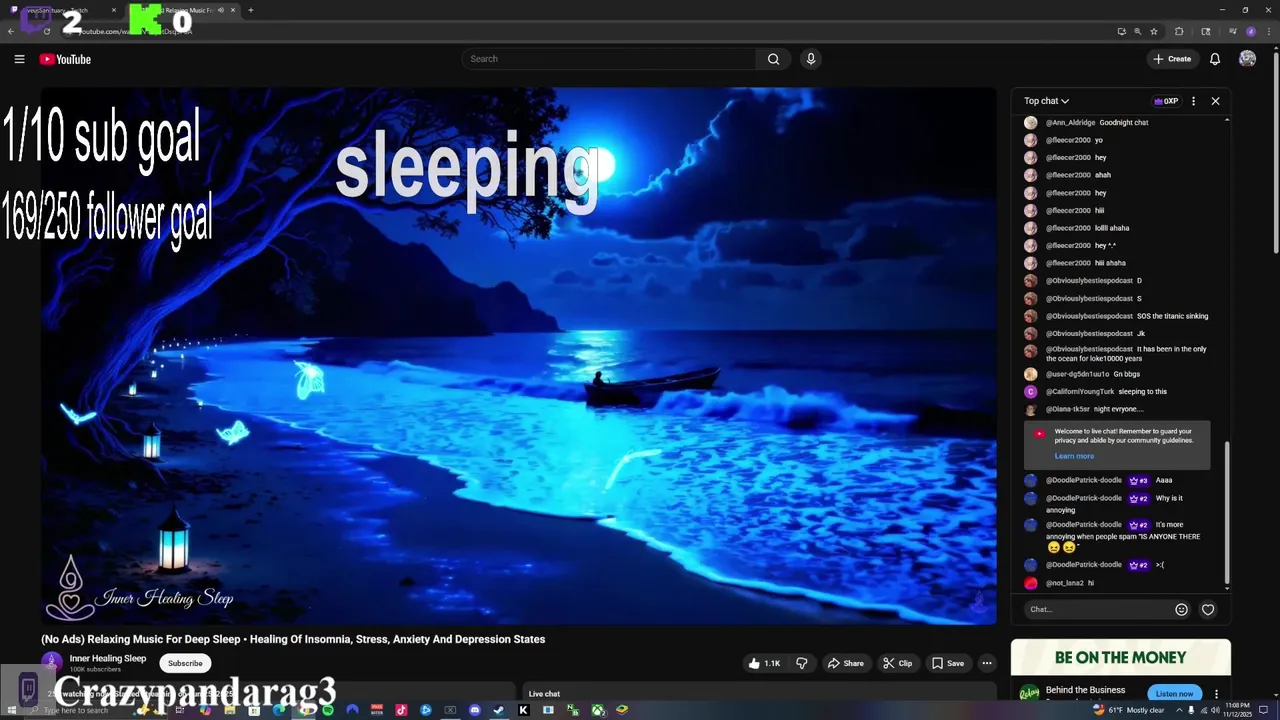
Task: Open Inner Healing Sleep channel name
Action: click(x=108, y=658)
